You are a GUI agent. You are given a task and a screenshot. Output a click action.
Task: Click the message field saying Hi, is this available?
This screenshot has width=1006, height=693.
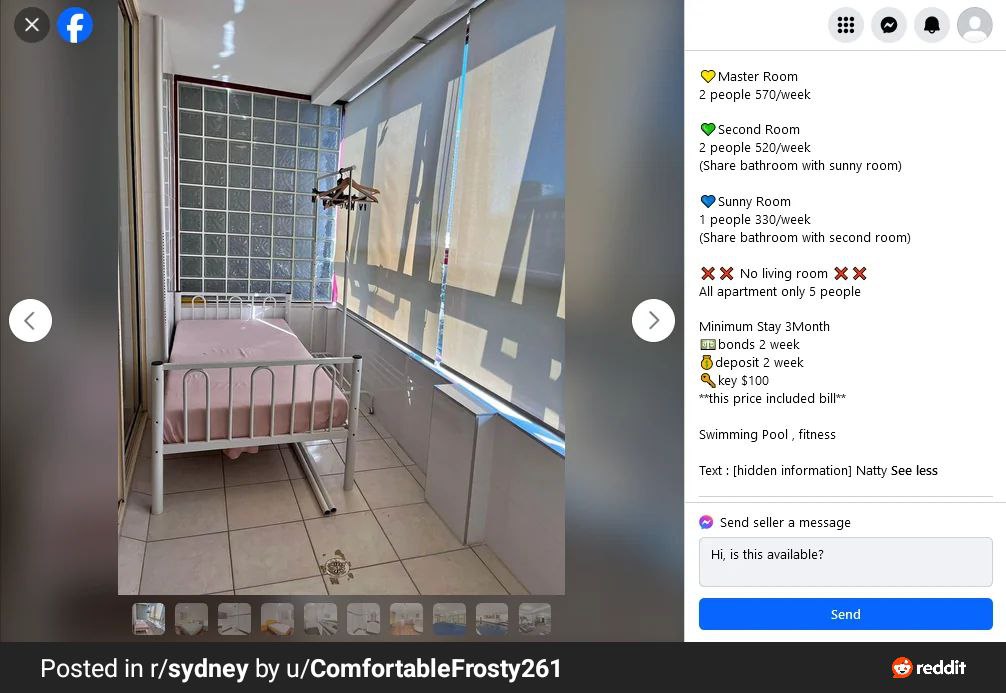pyautogui.click(x=846, y=562)
